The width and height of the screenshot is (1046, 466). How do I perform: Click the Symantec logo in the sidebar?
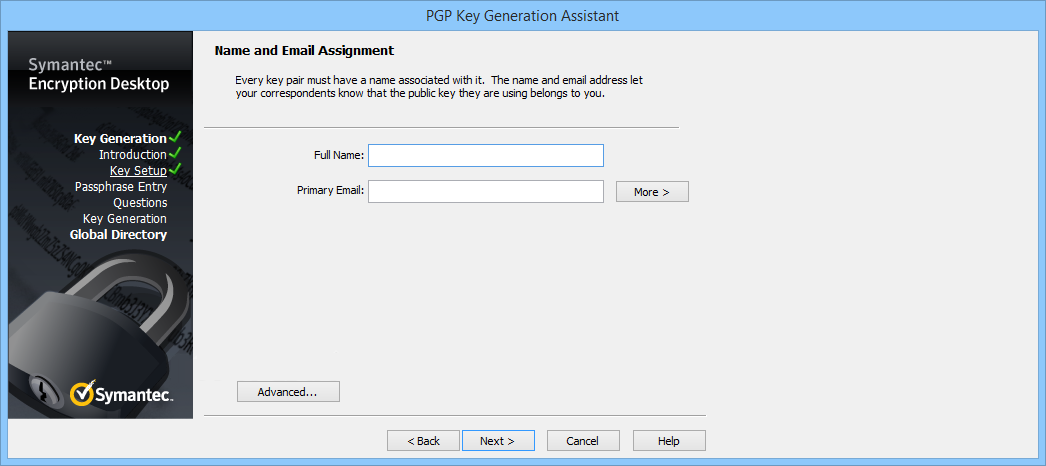(122, 394)
